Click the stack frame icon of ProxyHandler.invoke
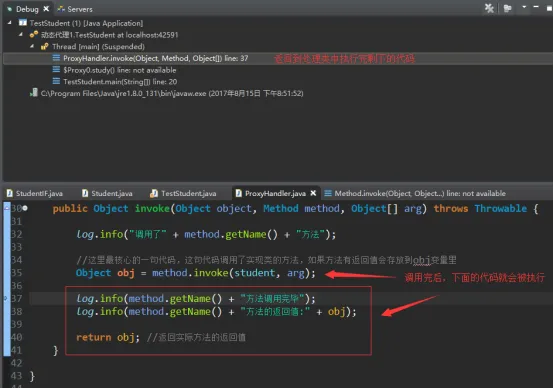554x389 pixels. 56,58
